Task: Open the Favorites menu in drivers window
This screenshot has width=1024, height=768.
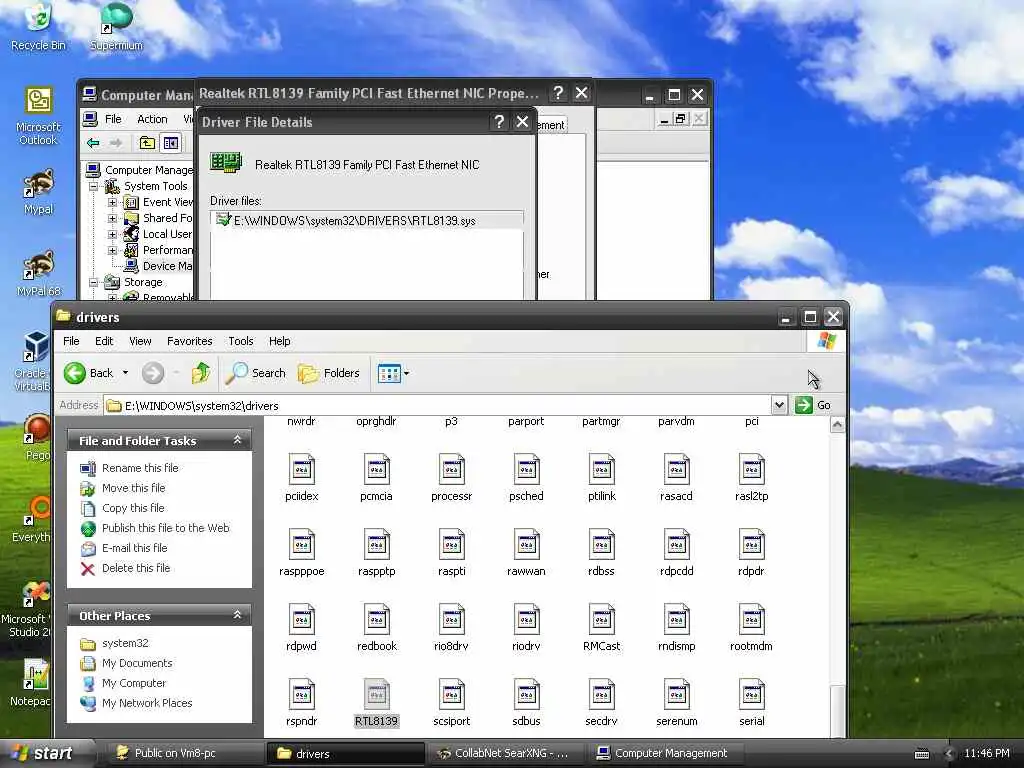Action: 189,341
